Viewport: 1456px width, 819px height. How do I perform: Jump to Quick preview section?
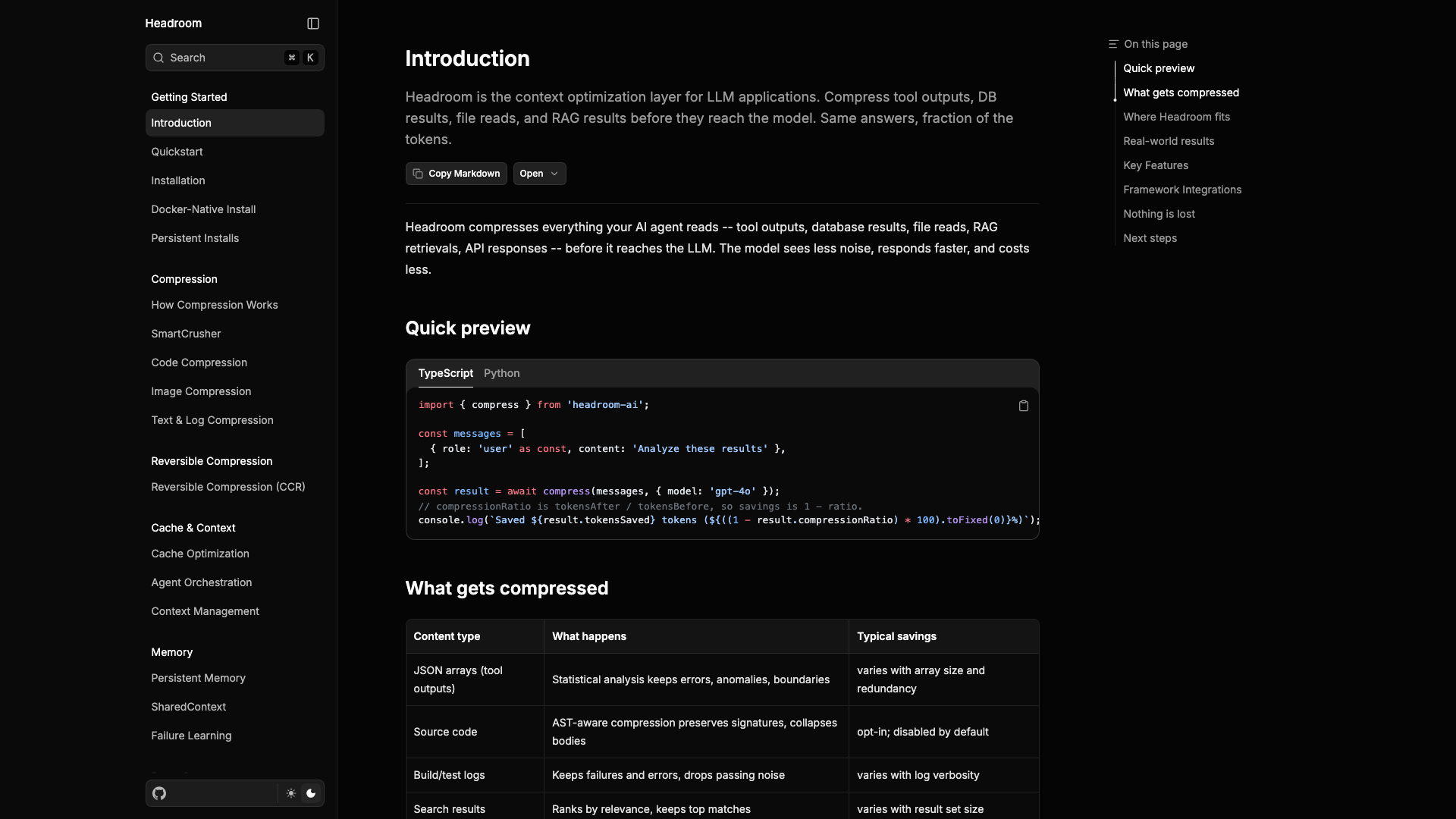(x=1159, y=68)
